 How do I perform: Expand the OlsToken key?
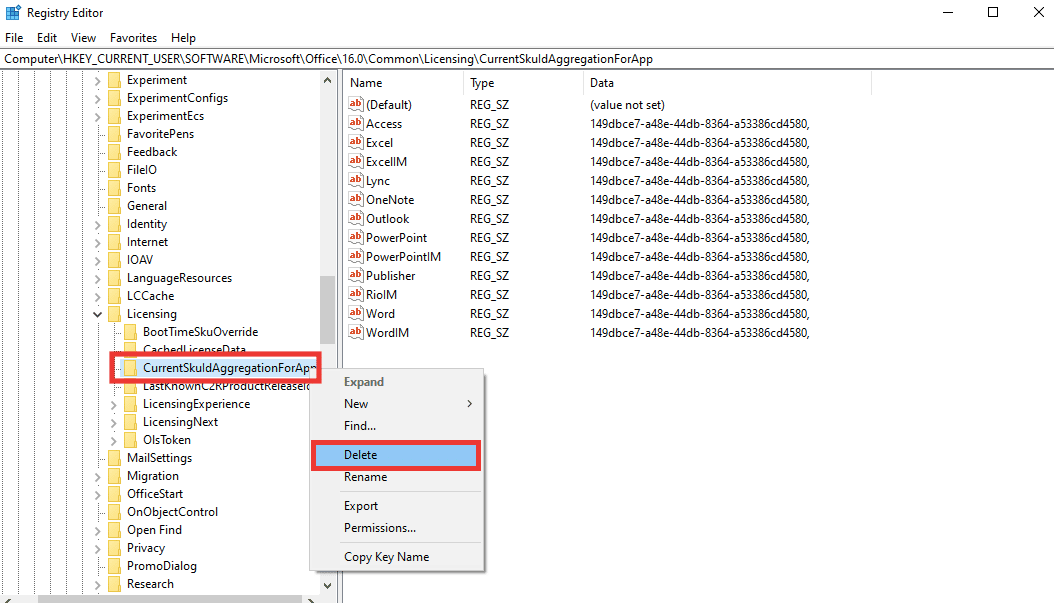(114, 441)
